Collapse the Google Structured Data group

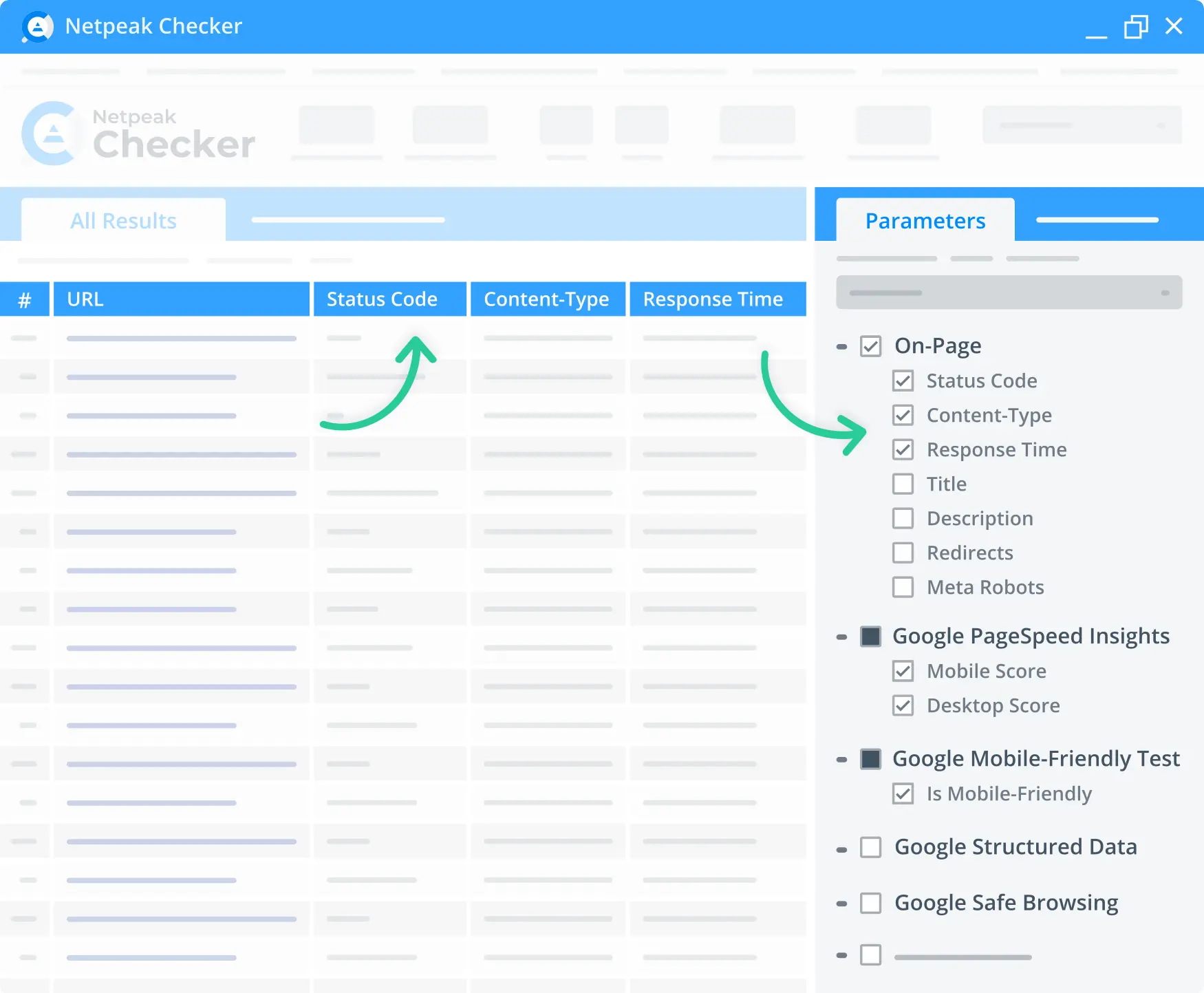pos(841,850)
